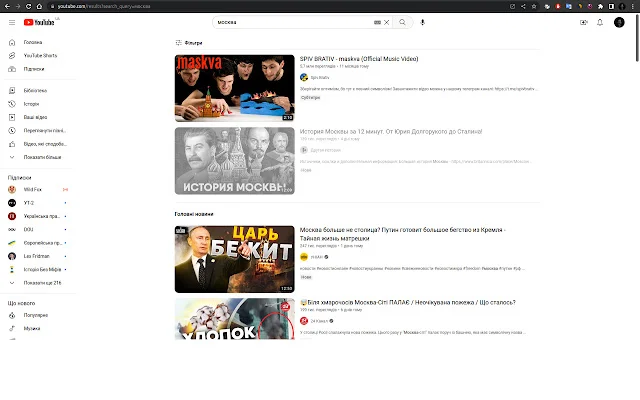Open Біля хмарочосів Москва-Сіті video title
640x400 pixels.
407,302
